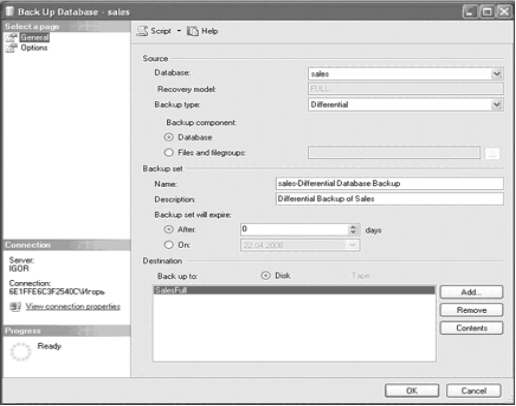Viewport: 516px width, 406px height.
Task: Select the Database backup component radio
Action: point(169,137)
